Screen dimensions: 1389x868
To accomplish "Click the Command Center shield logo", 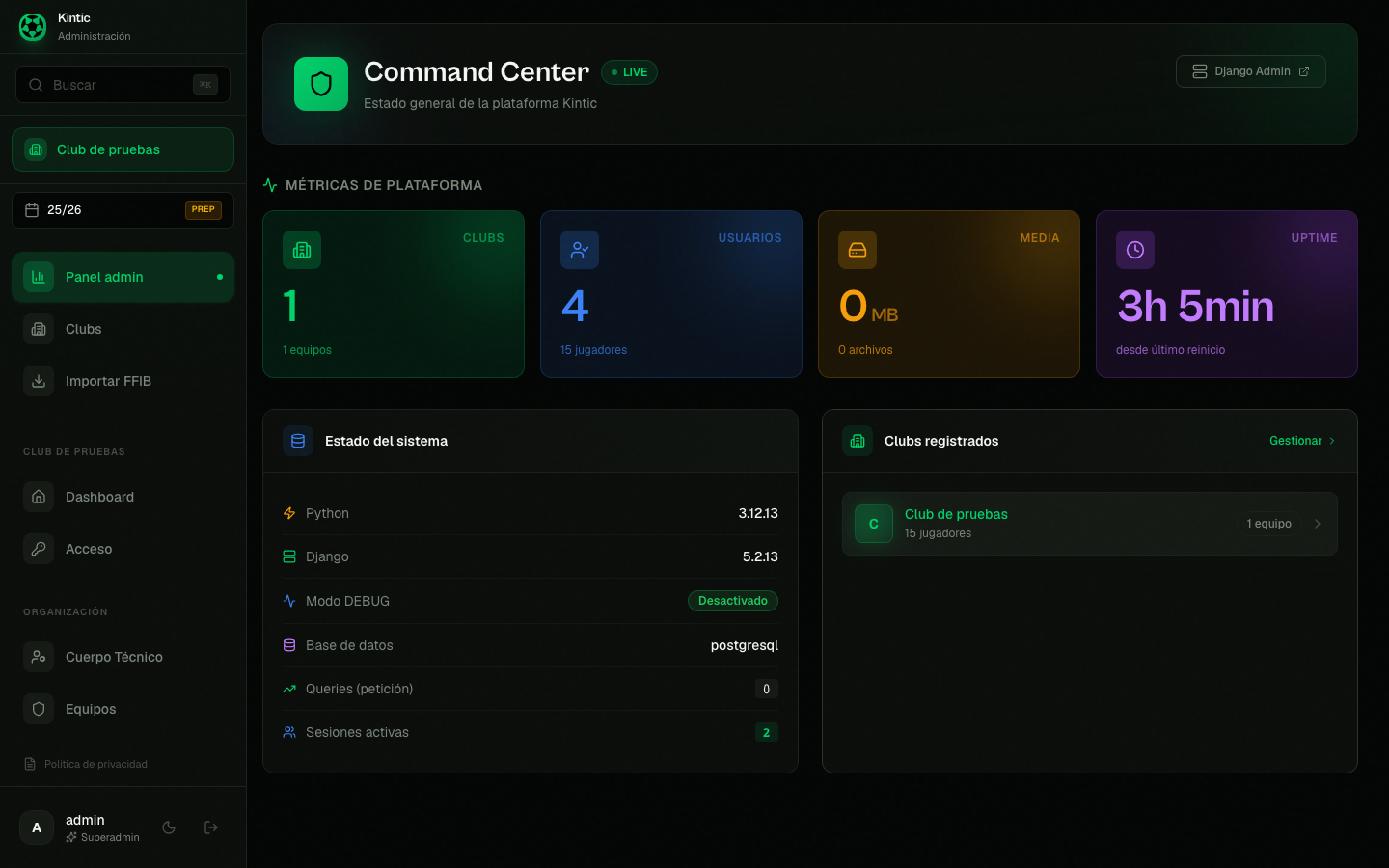I will 321,84.
